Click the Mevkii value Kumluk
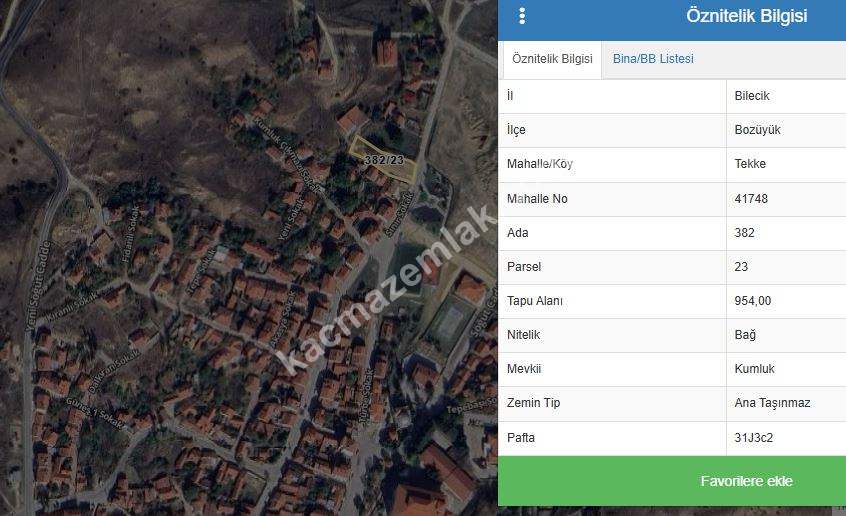This screenshot has height=516, width=846. click(754, 369)
